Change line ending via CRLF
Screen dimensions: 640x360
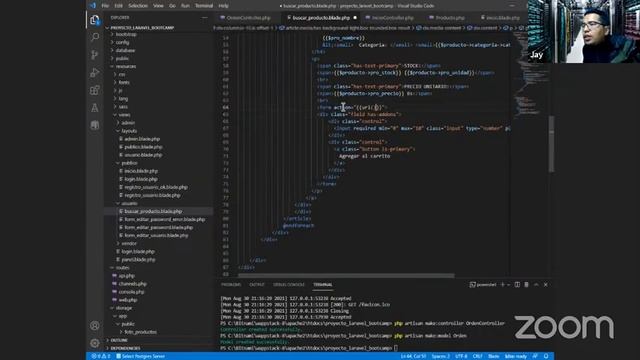478,356
